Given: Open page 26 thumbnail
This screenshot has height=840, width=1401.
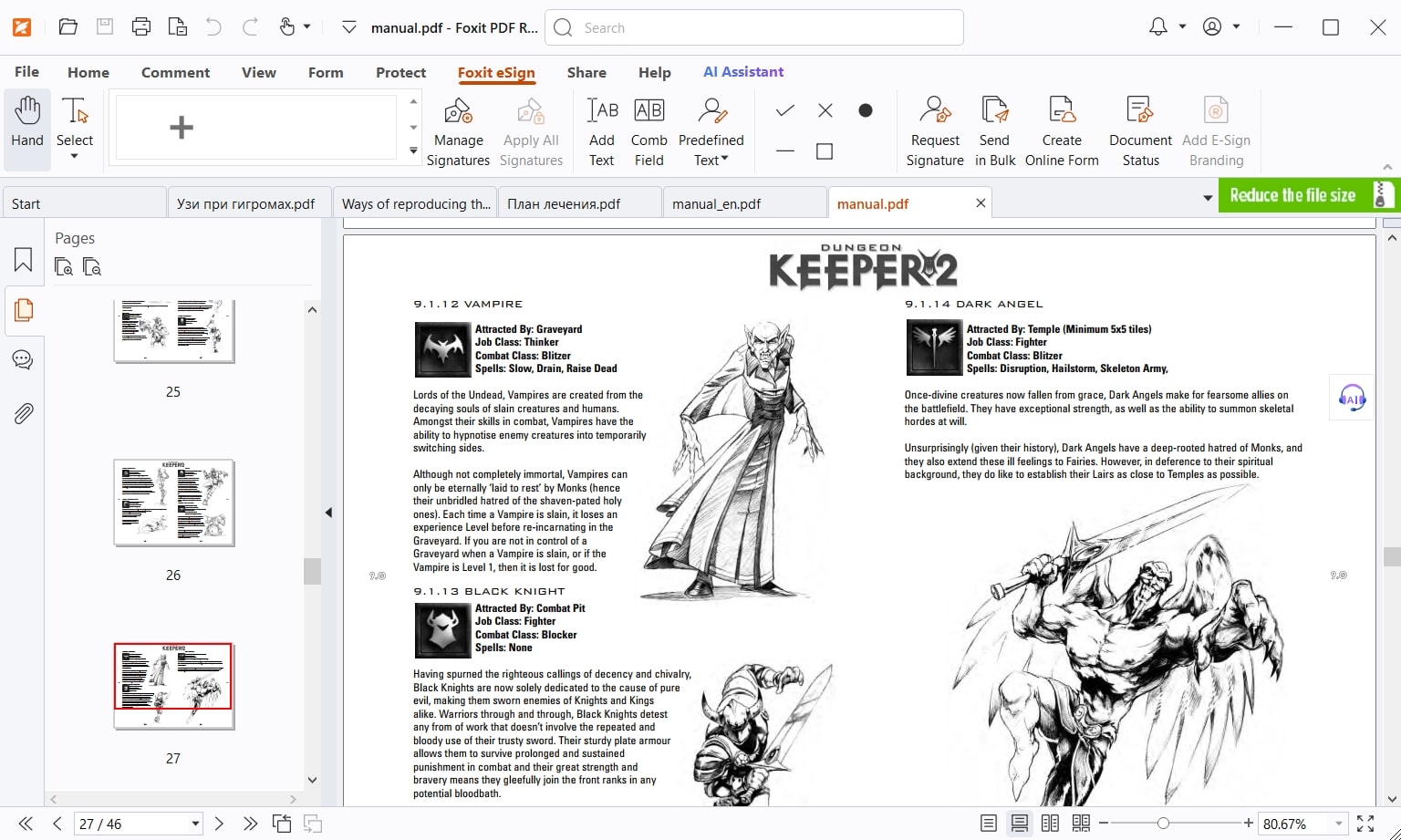Looking at the screenshot, I should pyautogui.click(x=173, y=503).
